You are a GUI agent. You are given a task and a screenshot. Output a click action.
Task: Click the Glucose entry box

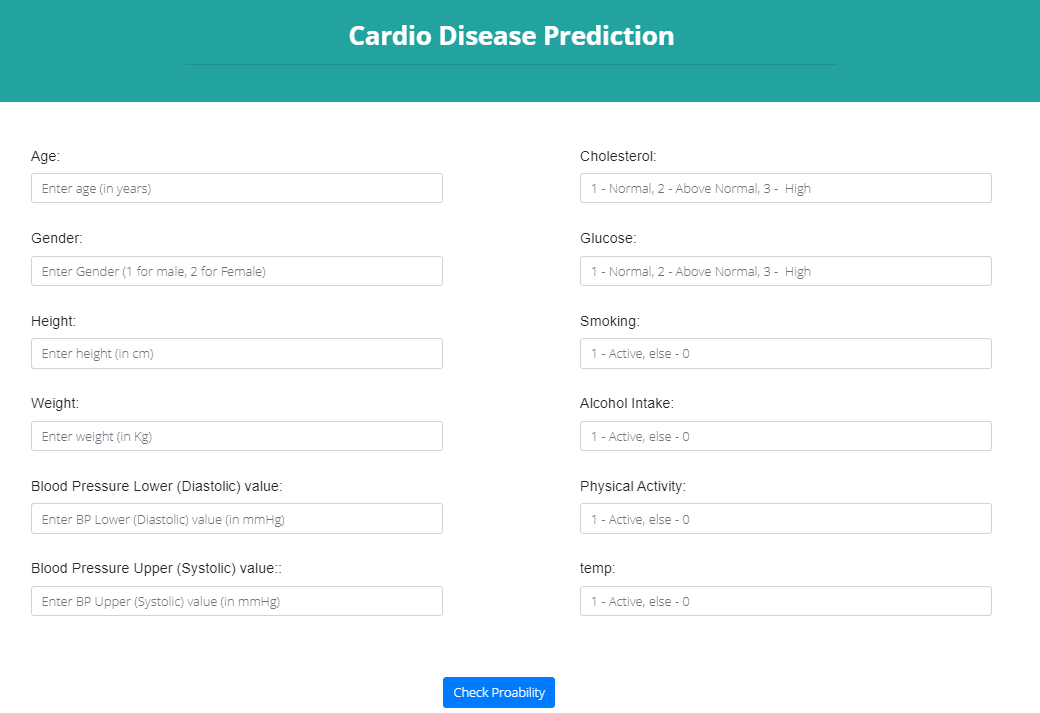[x=785, y=270]
